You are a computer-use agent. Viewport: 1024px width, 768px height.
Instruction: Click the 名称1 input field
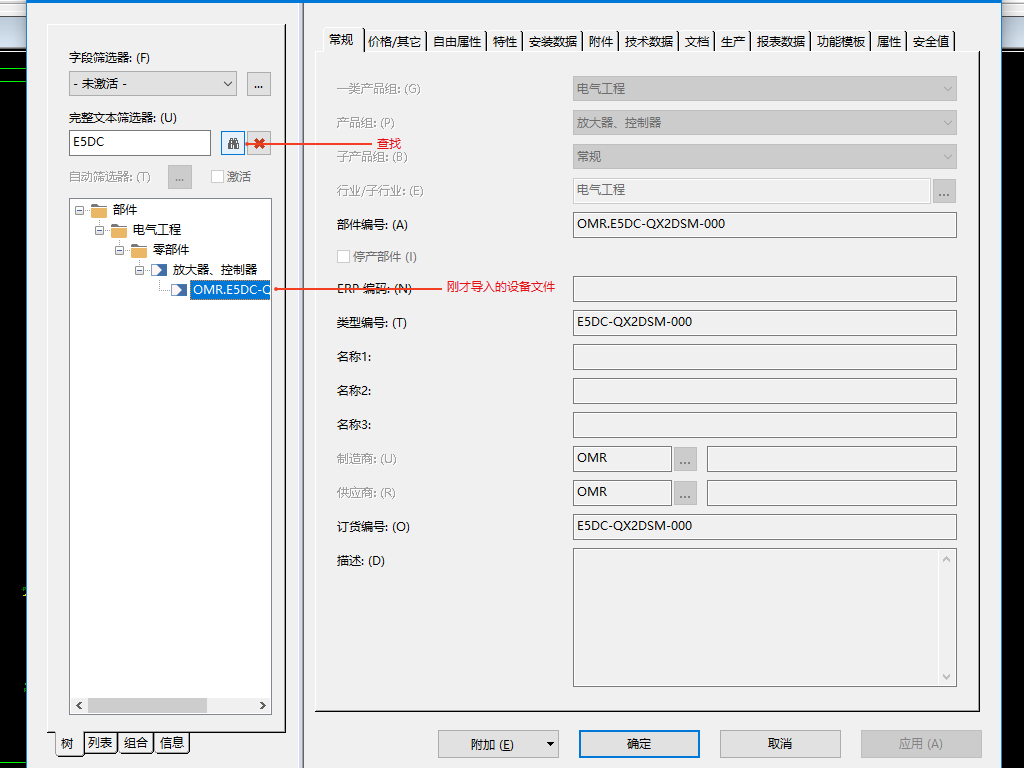click(765, 357)
